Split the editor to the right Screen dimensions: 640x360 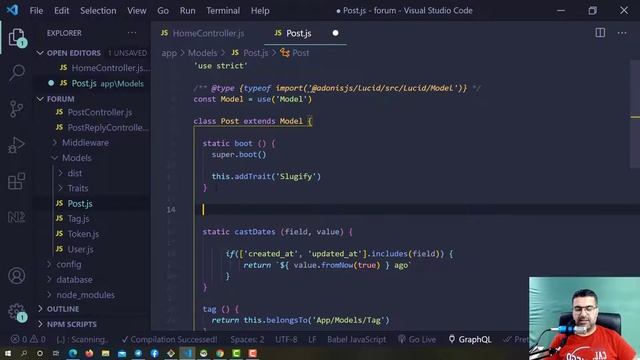pos(600,33)
